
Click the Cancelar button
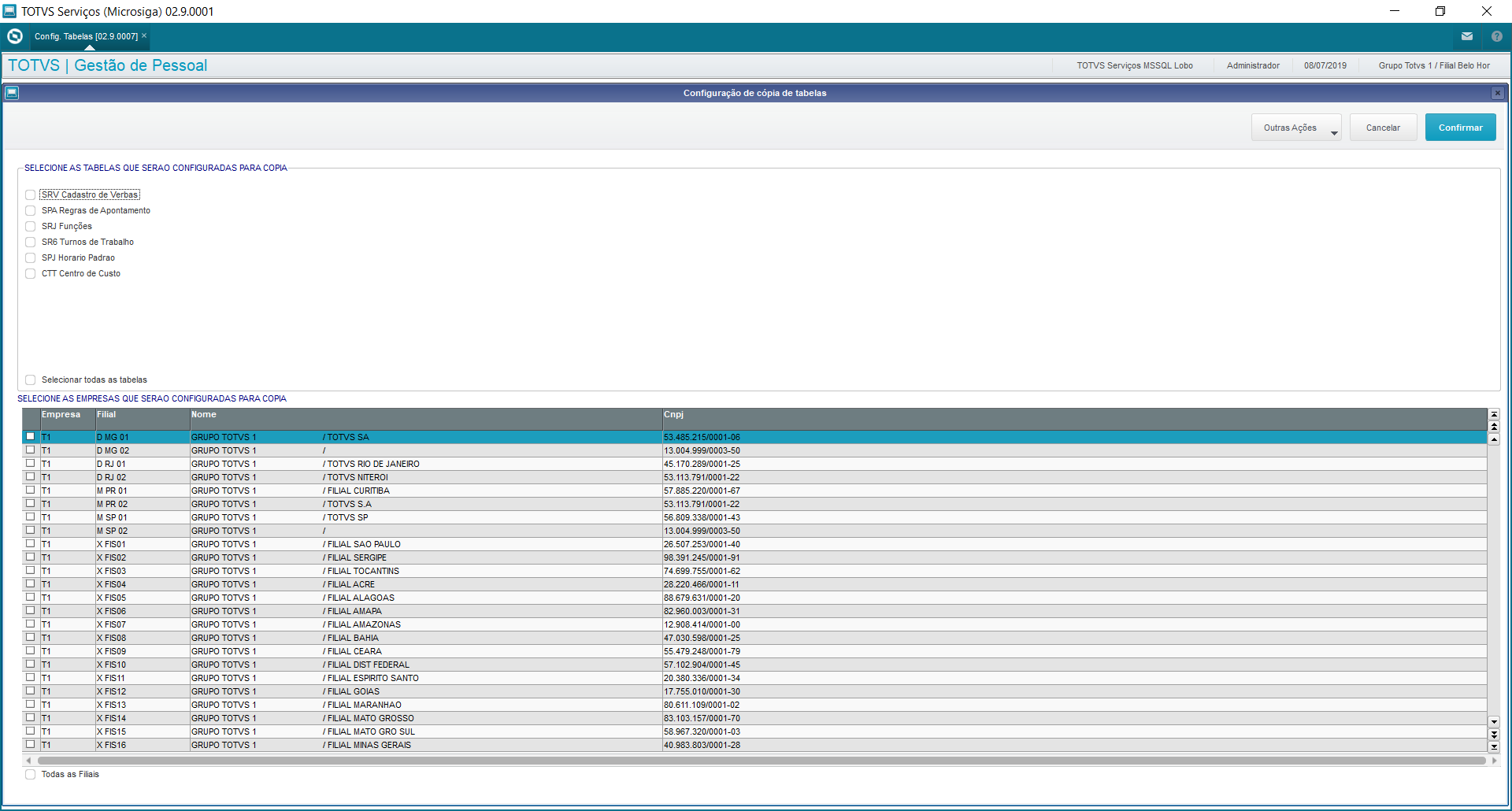coord(1383,128)
